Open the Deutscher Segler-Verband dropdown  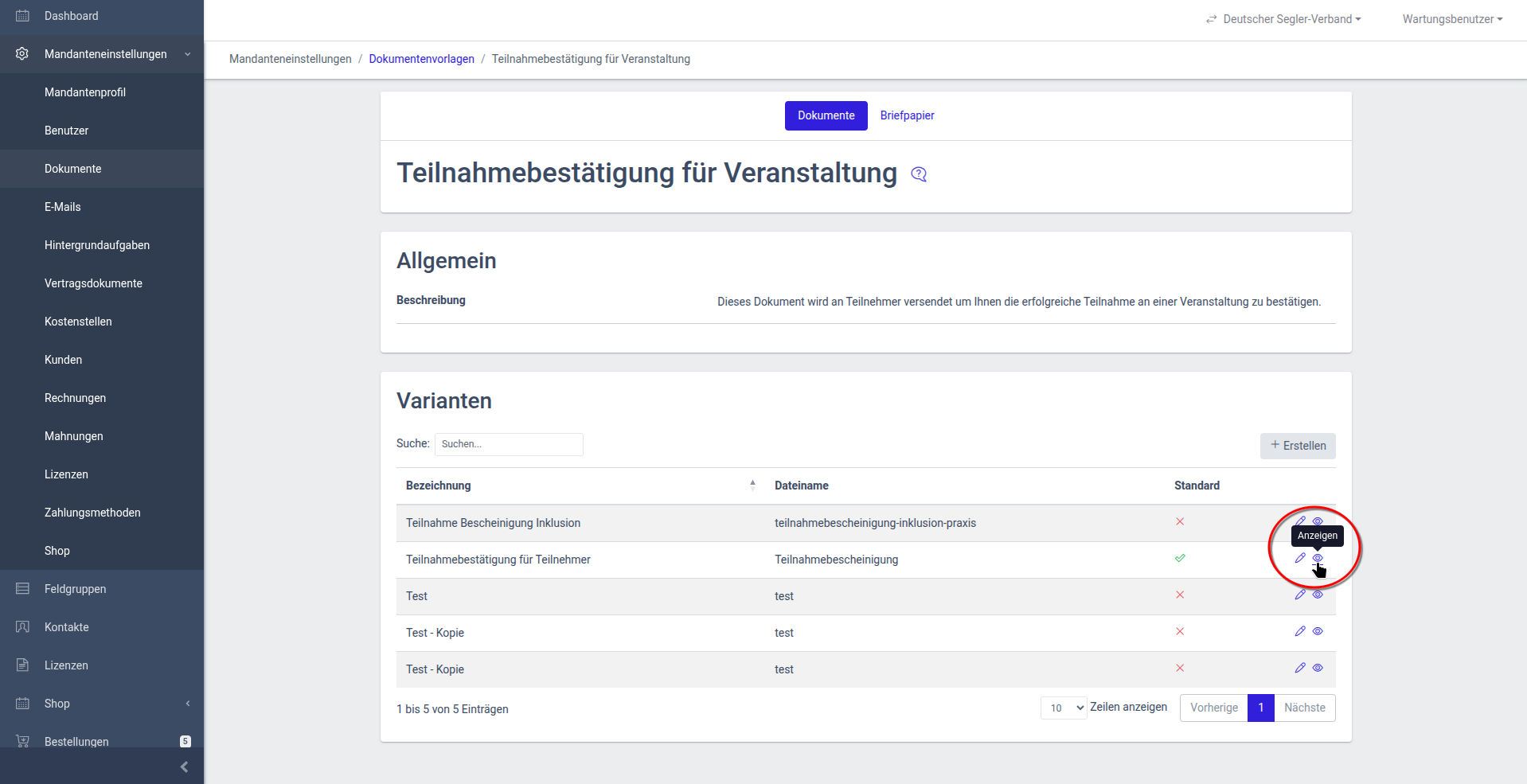point(1283,19)
